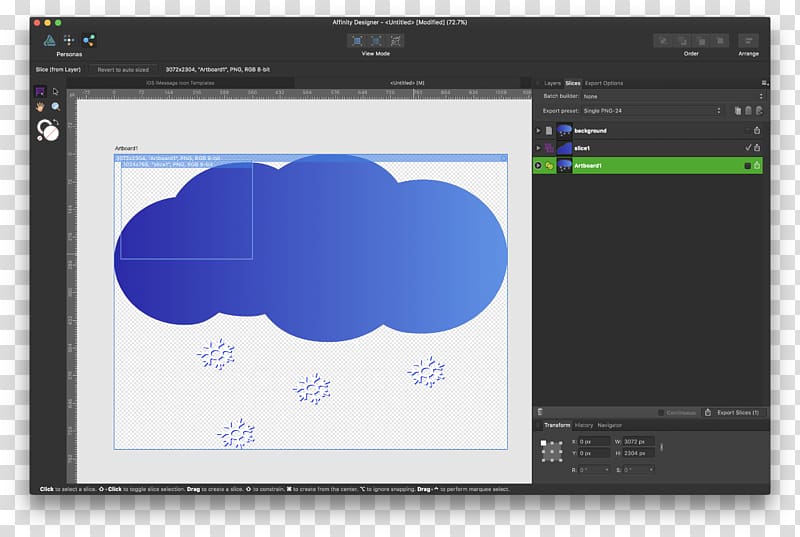Activate the Zoom magnifier tool
Screen dimensions: 800x537
pyautogui.click(x=56, y=106)
